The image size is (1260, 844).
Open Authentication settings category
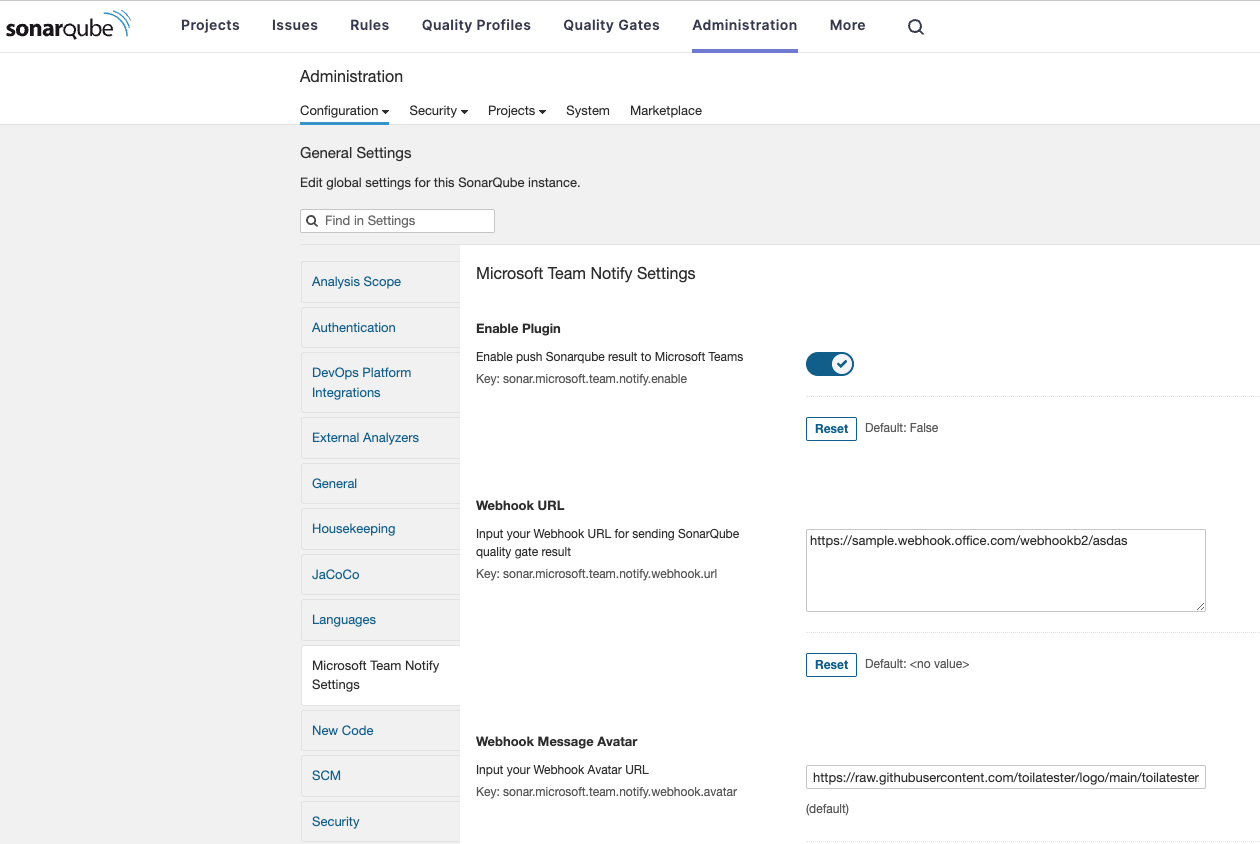(380, 327)
